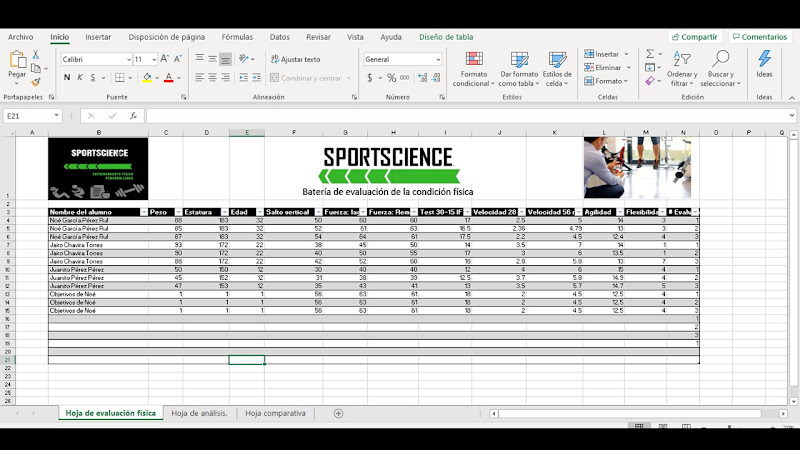Screen dimensions: 800x450
Task: Click the Cut scissors icon
Action: point(36,55)
